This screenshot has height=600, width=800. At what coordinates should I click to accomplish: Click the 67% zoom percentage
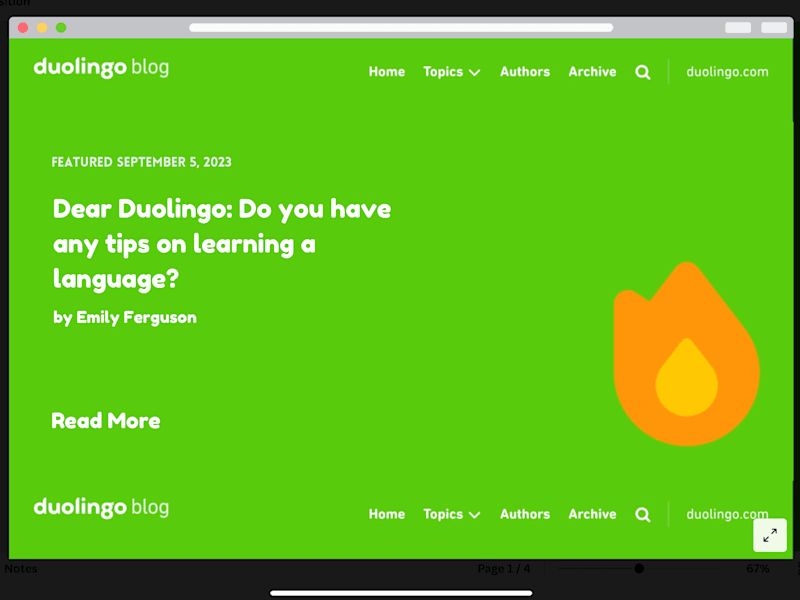[758, 568]
